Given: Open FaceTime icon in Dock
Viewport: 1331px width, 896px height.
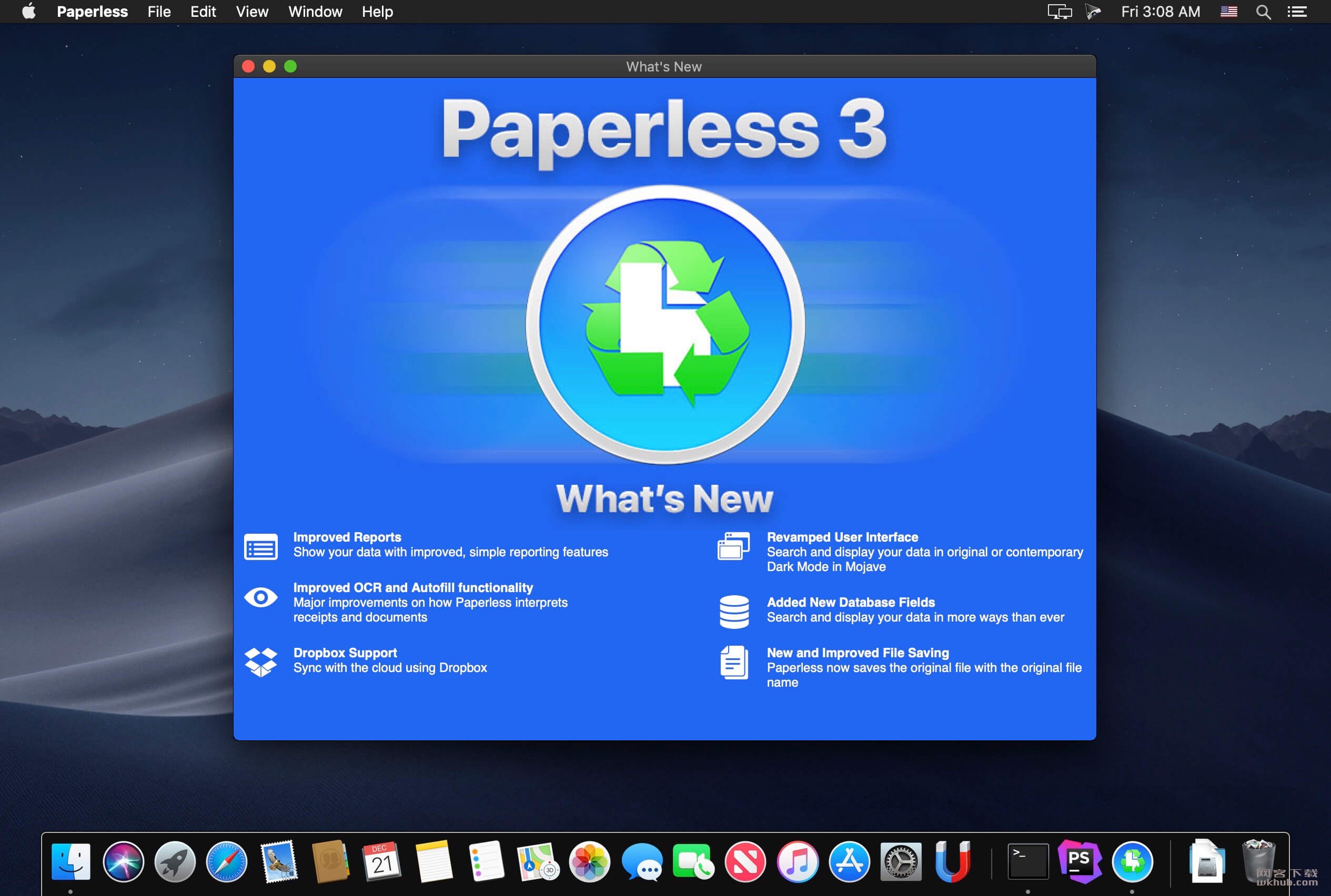Looking at the screenshot, I should tap(693, 861).
